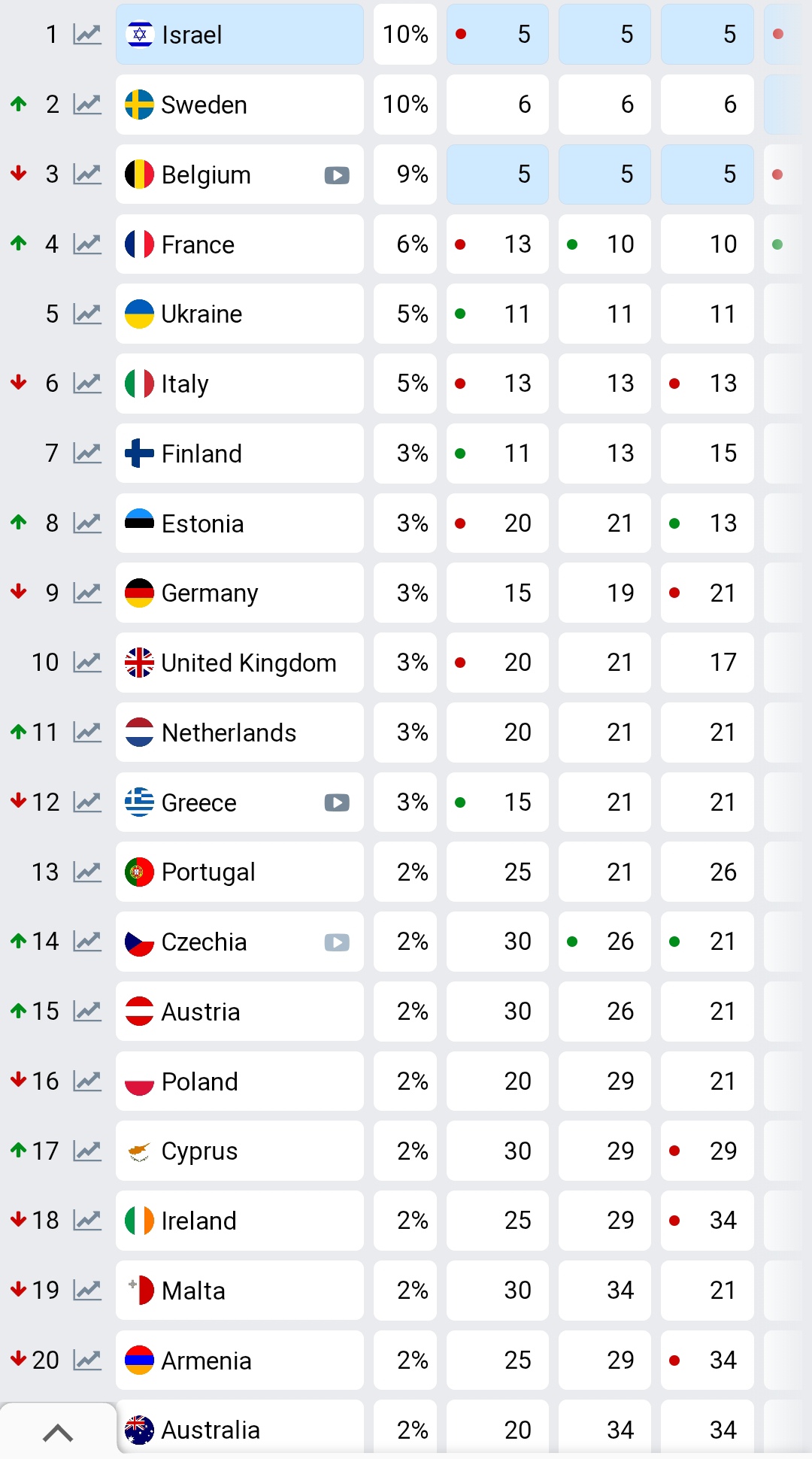Screen dimensions: 812x1459
Task: Click the red dot beside Italy's odds
Action: (x=461, y=383)
